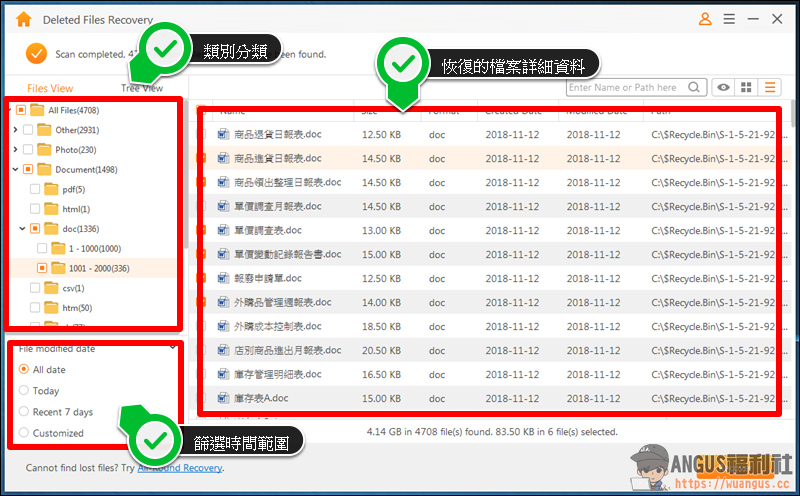Click the search magnifier icon

694,87
